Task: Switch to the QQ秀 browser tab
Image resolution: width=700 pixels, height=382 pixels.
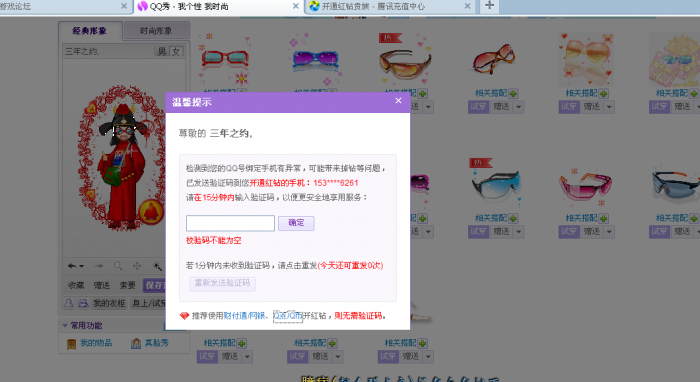Action: pyautogui.click(x=218, y=6)
